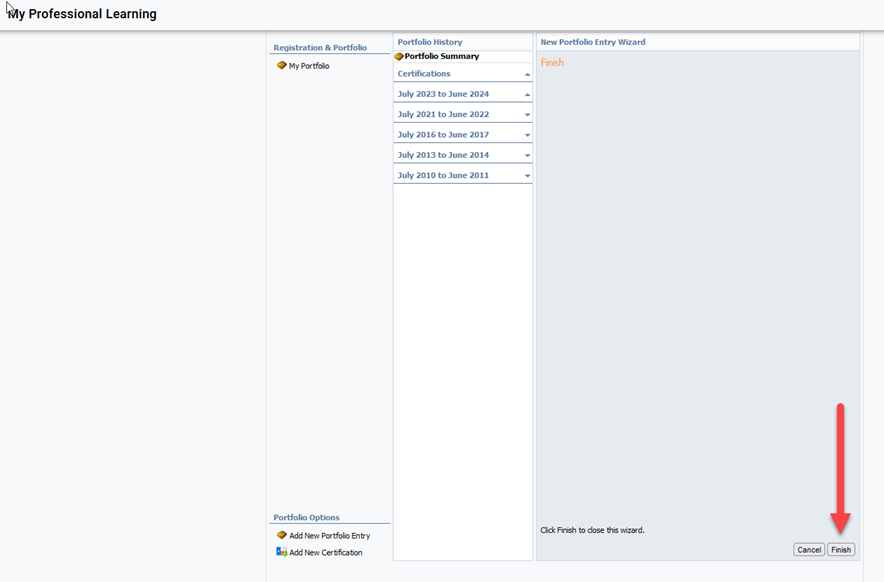The width and height of the screenshot is (884, 582).
Task: Expand the July 2021 to June 2022 arrow
Action: point(527,115)
